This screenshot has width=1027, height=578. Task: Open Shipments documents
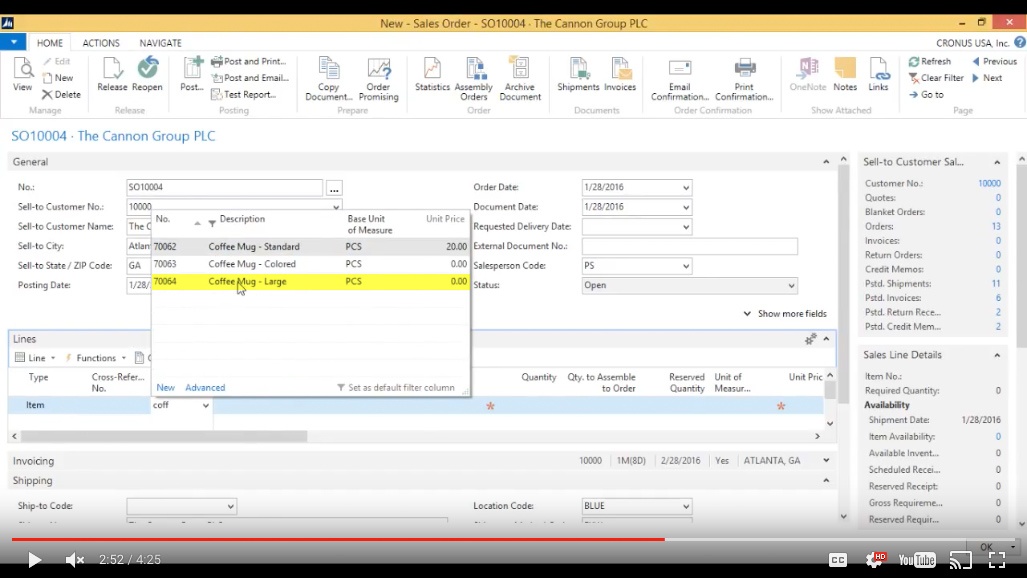pos(578,74)
